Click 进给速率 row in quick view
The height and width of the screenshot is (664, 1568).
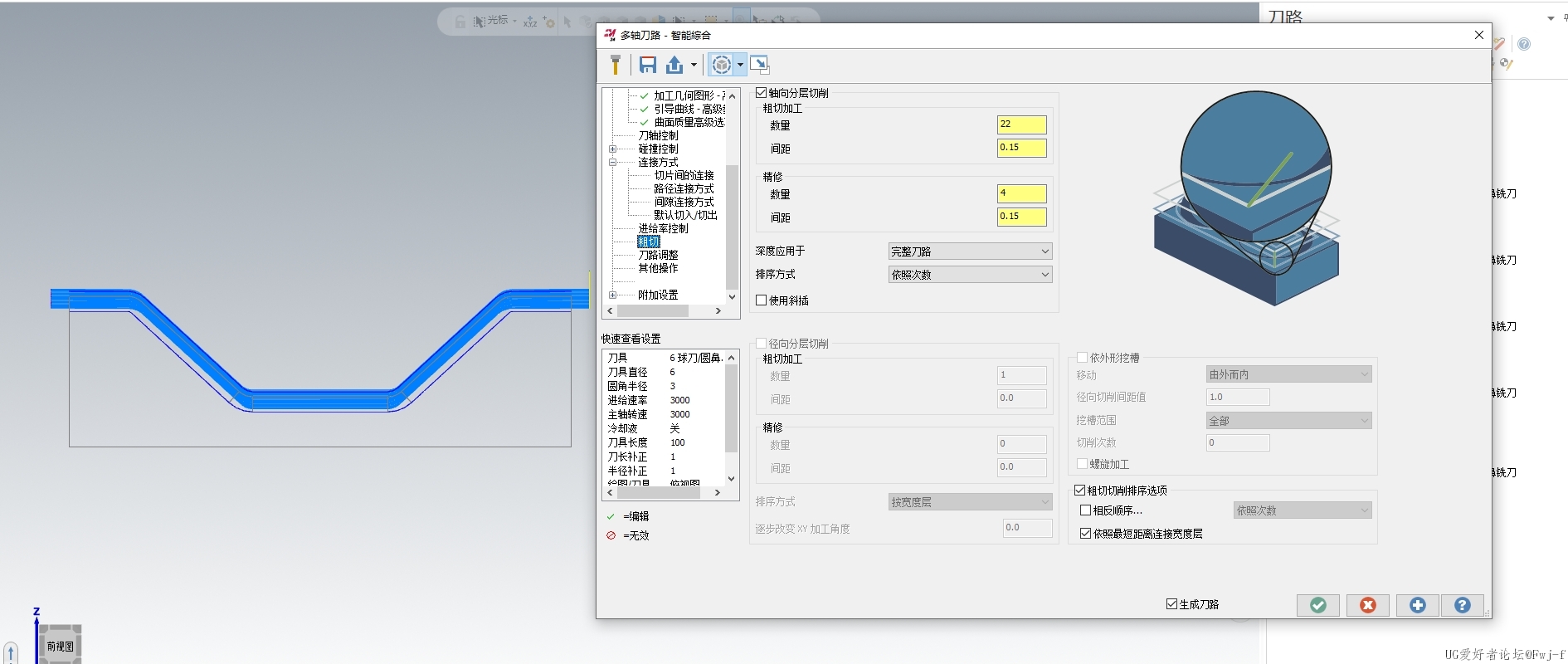click(664, 400)
